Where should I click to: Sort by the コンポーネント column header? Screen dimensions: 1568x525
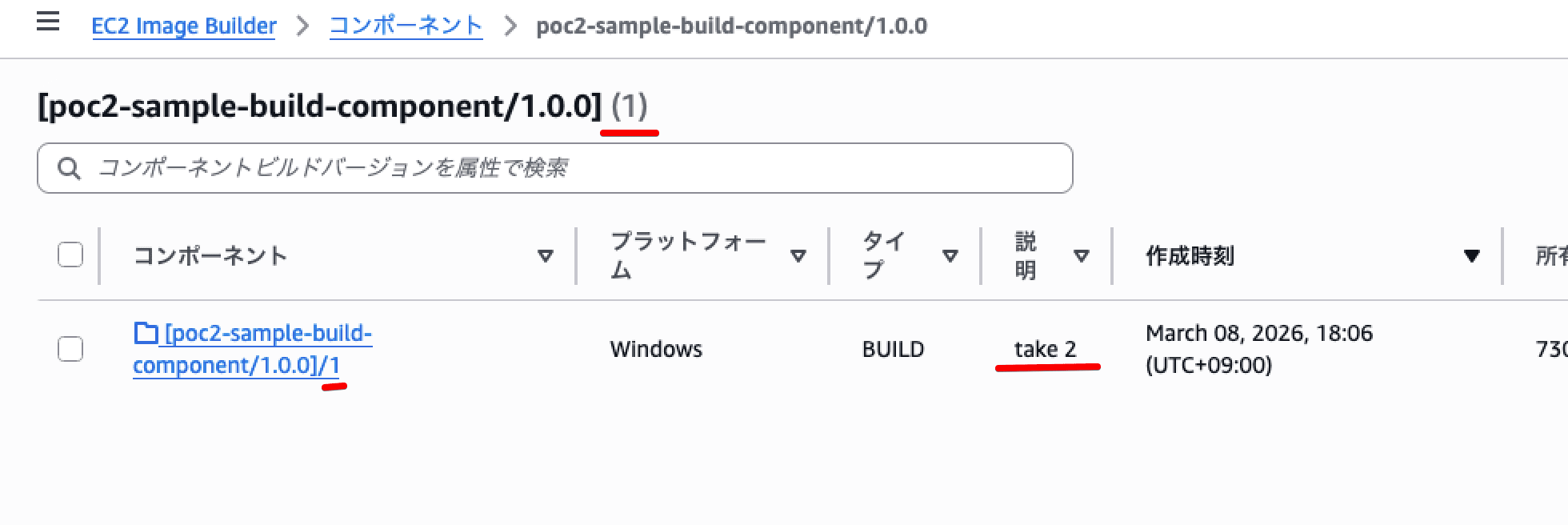[212, 254]
